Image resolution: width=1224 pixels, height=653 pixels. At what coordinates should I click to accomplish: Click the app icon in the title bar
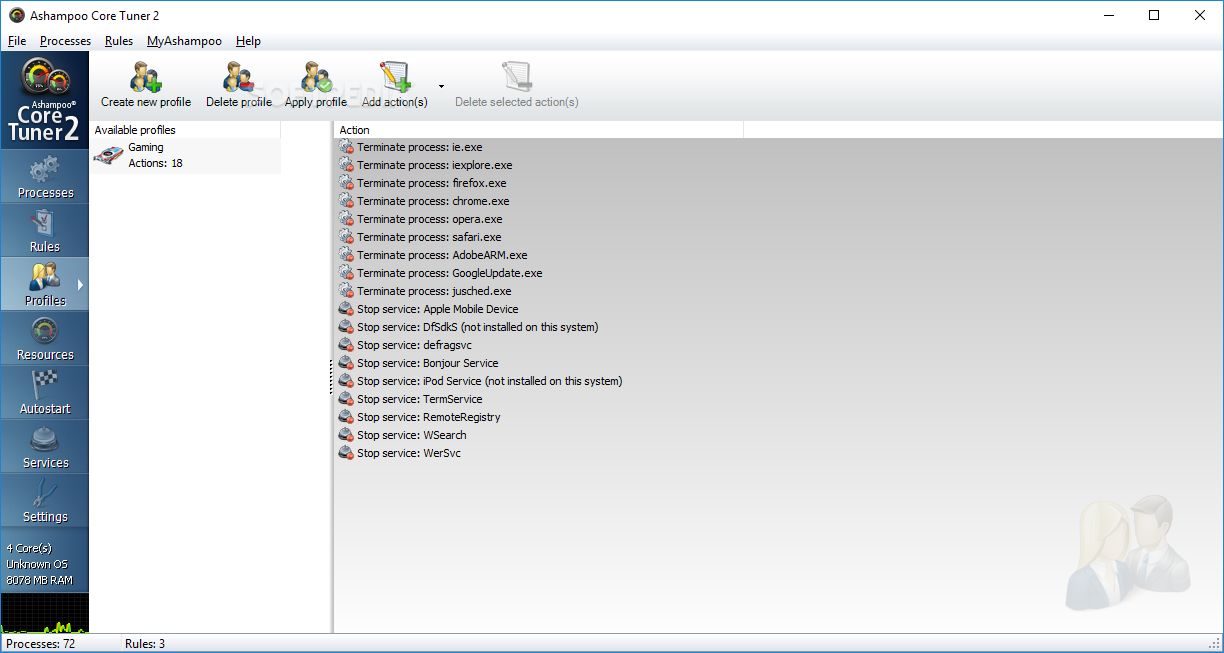[x=16, y=15]
